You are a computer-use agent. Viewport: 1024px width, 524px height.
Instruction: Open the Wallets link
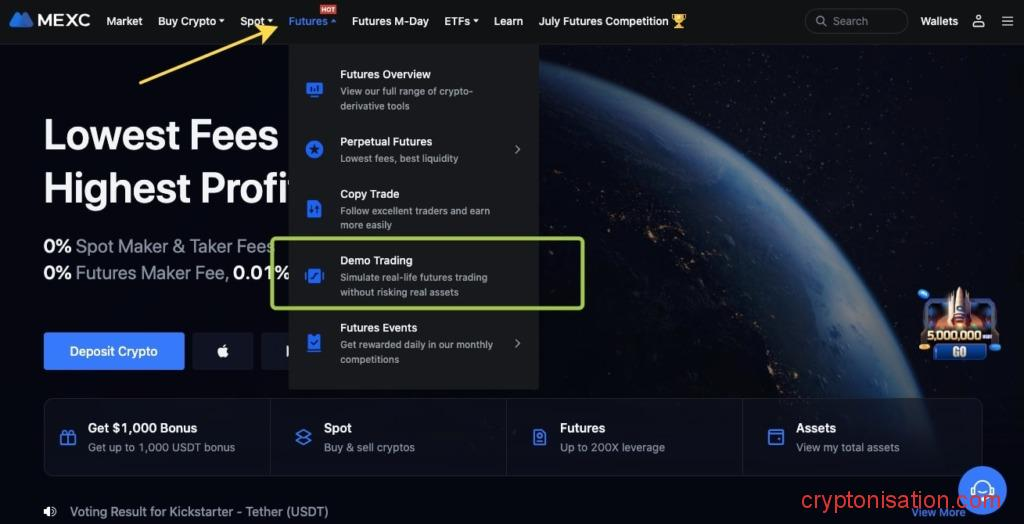(x=939, y=22)
